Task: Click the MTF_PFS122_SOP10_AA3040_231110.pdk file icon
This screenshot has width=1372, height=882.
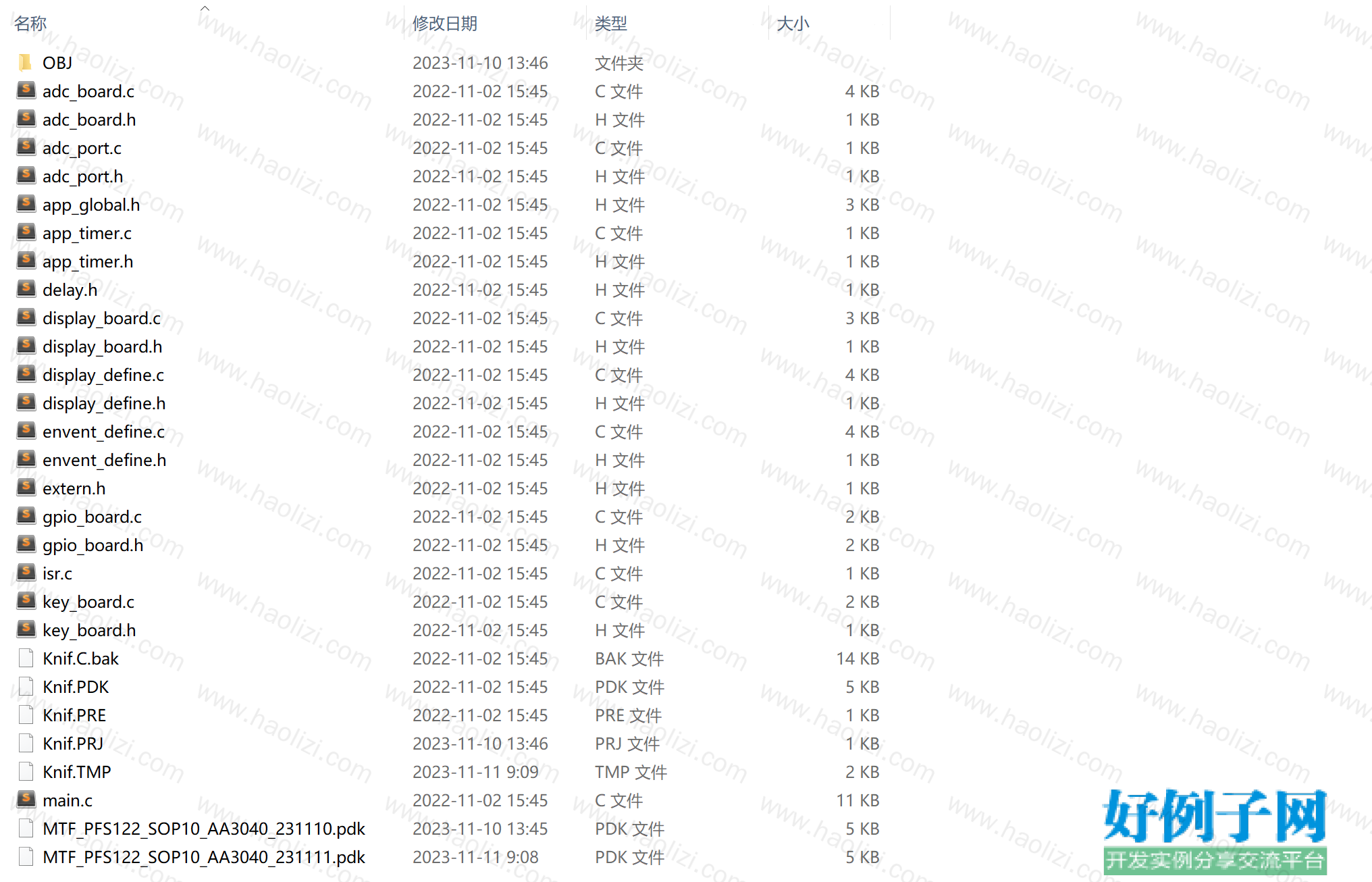Action: pyautogui.click(x=26, y=828)
